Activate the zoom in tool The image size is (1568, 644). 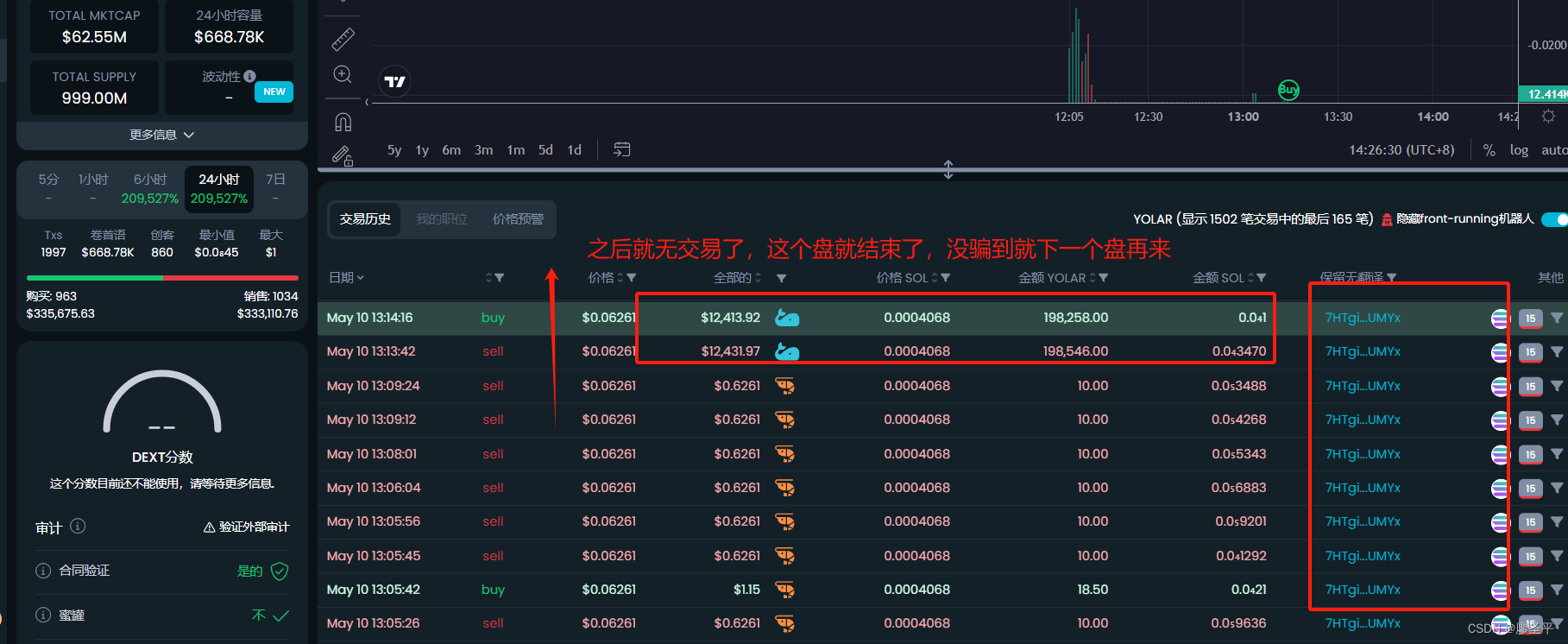[343, 74]
